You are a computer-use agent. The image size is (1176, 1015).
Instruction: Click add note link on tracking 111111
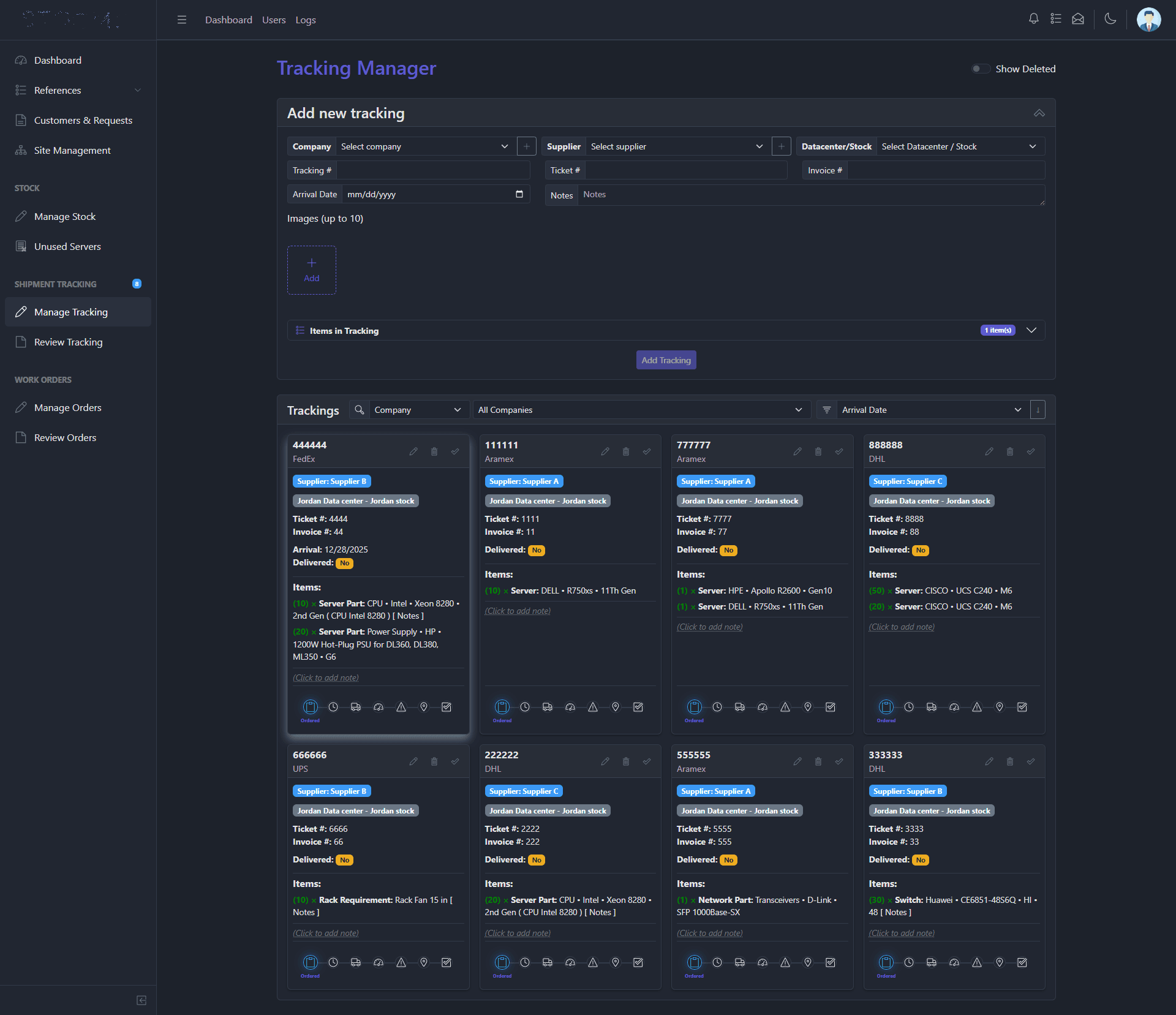point(518,611)
